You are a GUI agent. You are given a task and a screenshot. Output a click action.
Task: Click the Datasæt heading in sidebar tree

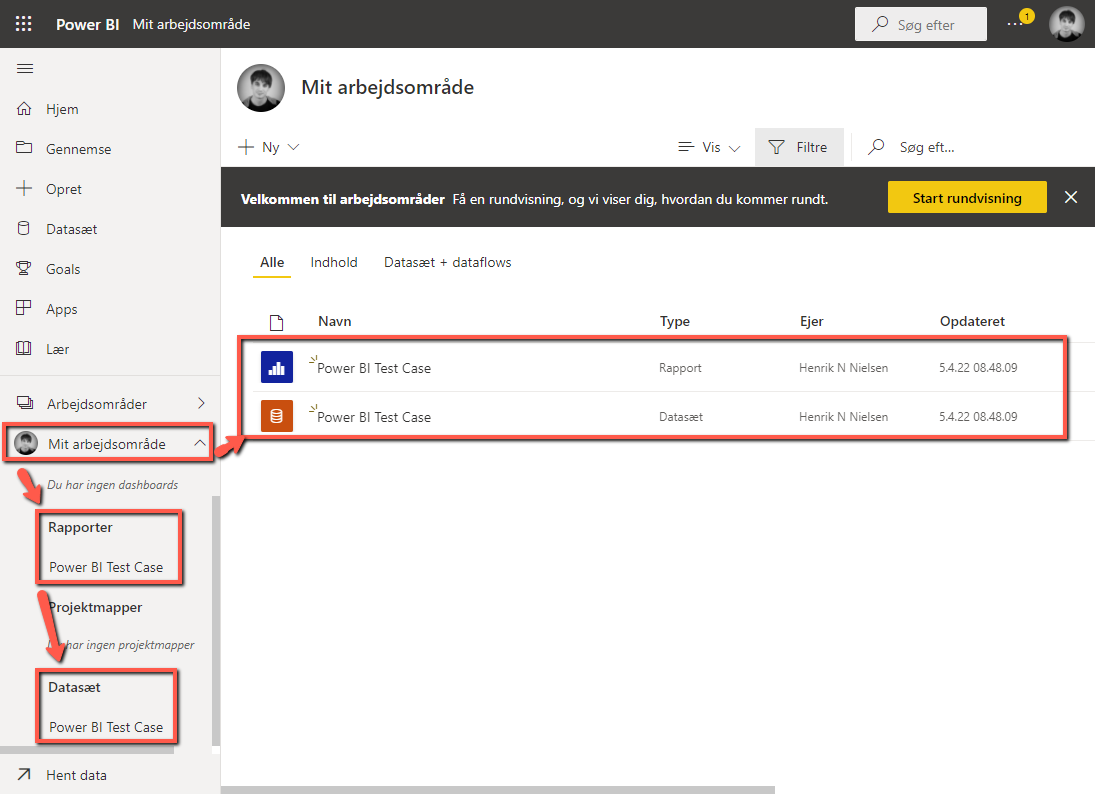click(x=74, y=687)
